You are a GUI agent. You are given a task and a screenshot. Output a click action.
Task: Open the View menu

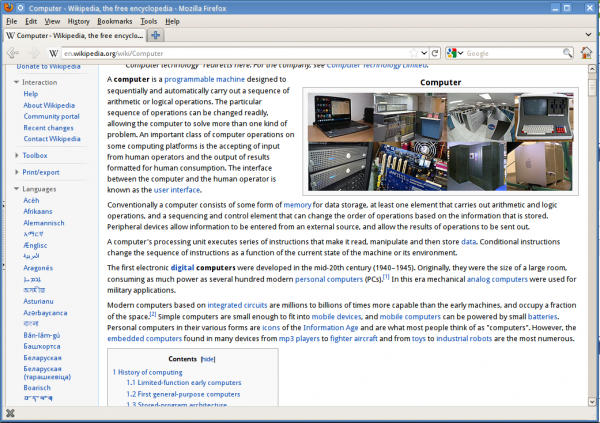tap(52, 21)
